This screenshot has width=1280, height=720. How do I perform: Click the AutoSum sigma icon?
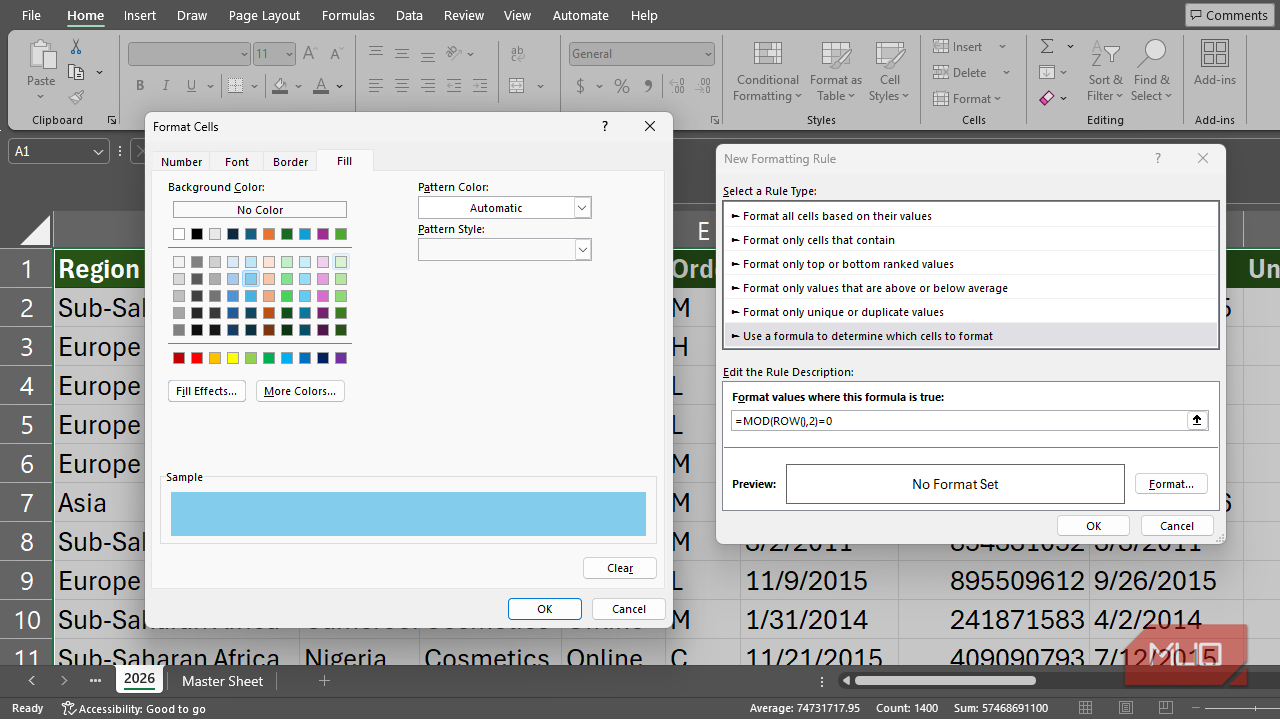pyautogui.click(x=1047, y=47)
